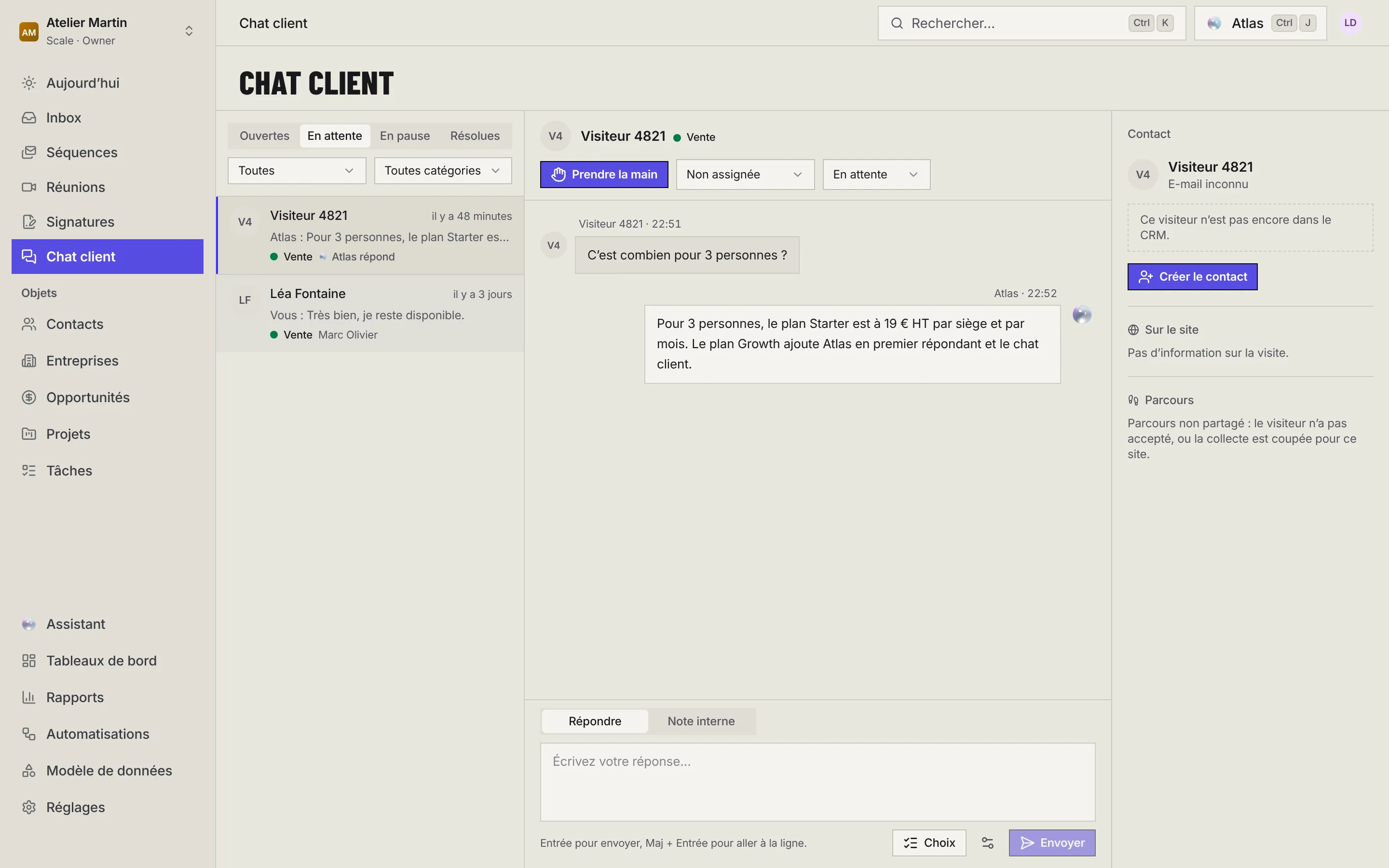The image size is (1389, 868).
Task: Open Modèle de données
Action: coord(108,771)
